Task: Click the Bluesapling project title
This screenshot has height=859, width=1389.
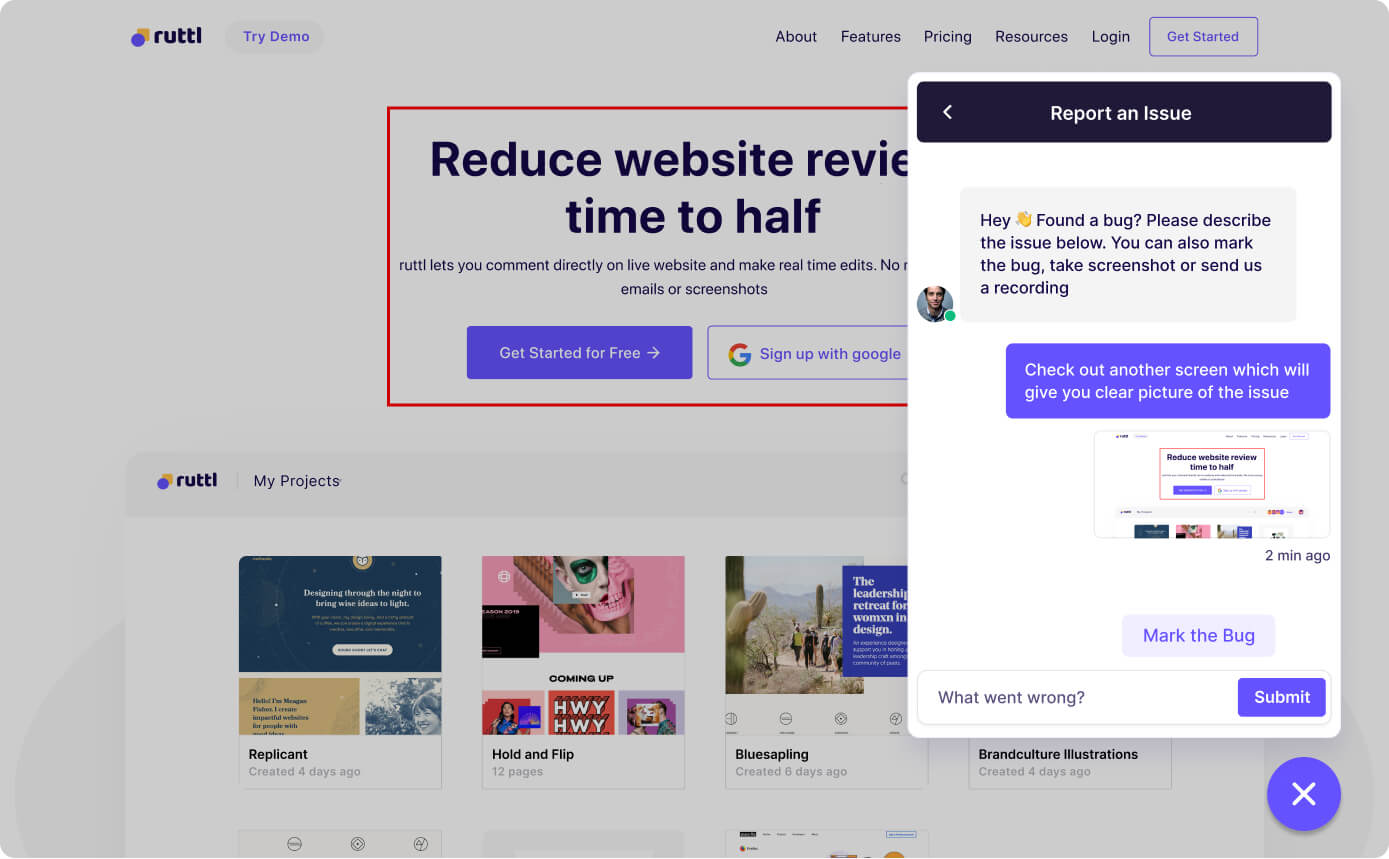Action: (x=772, y=754)
